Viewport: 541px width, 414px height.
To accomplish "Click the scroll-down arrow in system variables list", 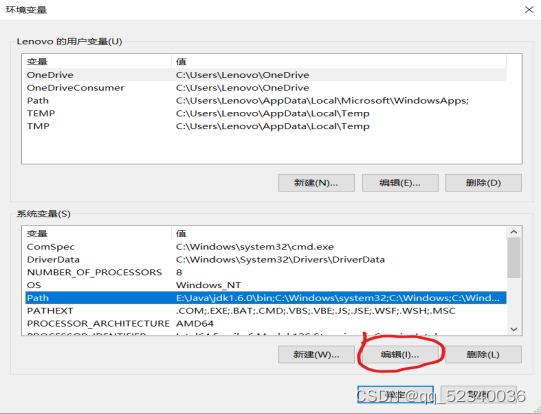I will tap(514, 329).
